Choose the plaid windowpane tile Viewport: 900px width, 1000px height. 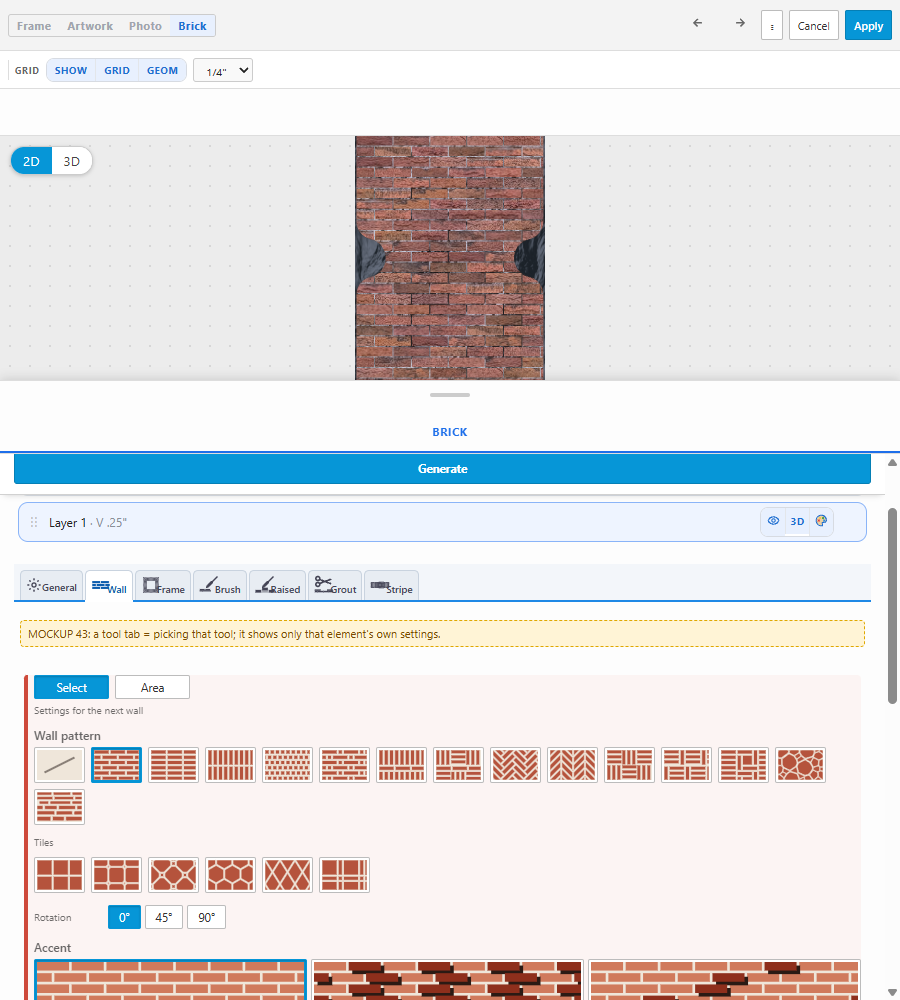[x=344, y=875]
